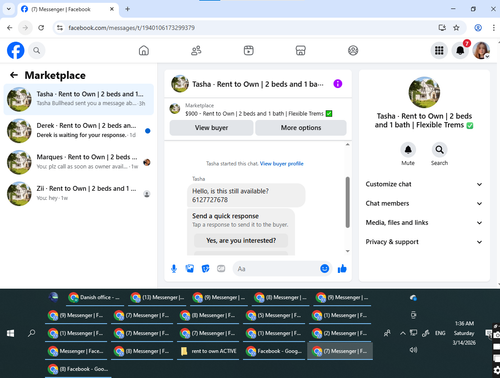Open the emoji picker smiley
Image resolution: width=500 pixels, height=378 pixels.
(x=325, y=269)
